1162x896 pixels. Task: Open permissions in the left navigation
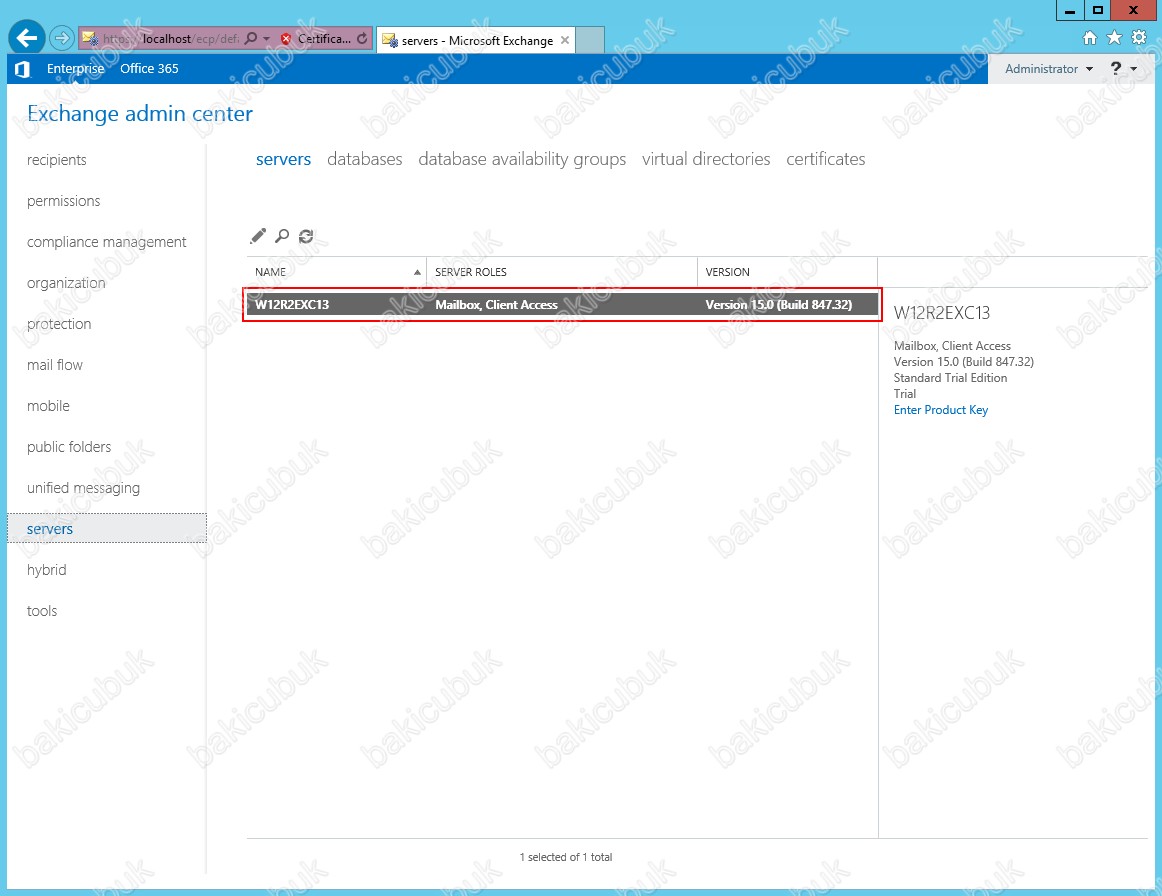tap(64, 201)
